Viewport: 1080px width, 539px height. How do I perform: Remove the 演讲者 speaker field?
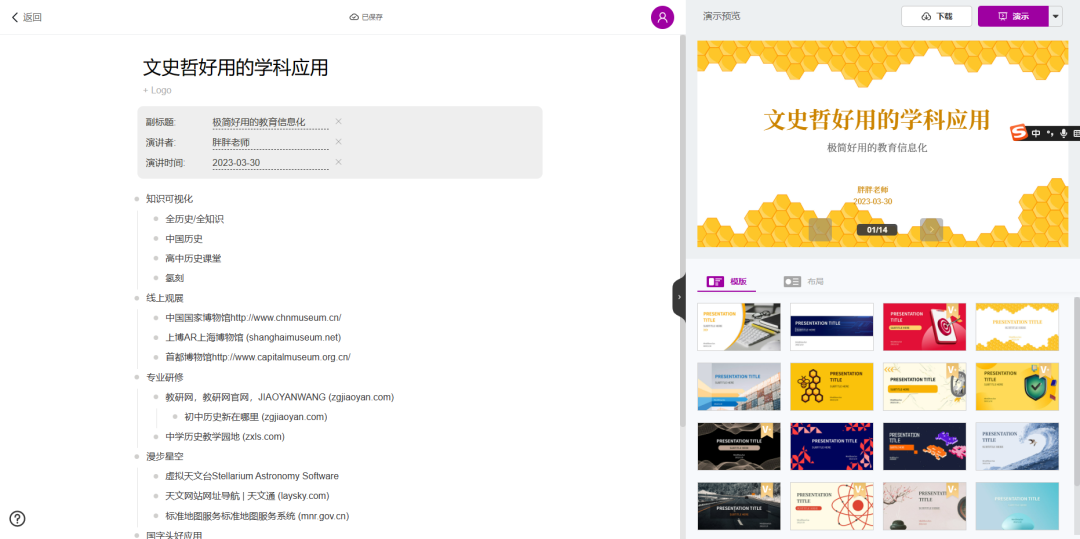pyautogui.click(x=338, y=142)
